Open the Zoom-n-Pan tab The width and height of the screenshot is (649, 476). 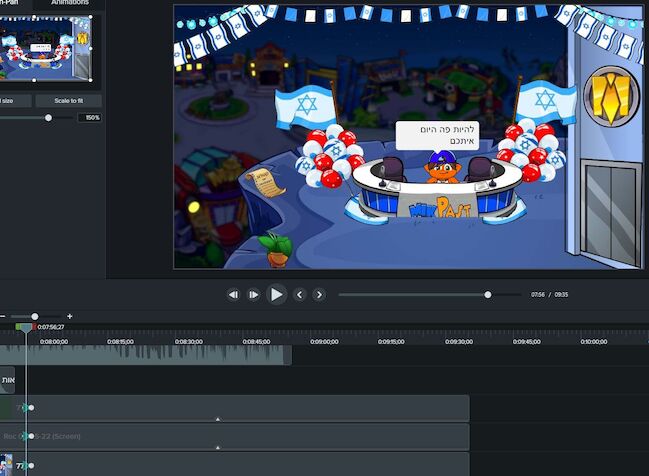point(14,4)
